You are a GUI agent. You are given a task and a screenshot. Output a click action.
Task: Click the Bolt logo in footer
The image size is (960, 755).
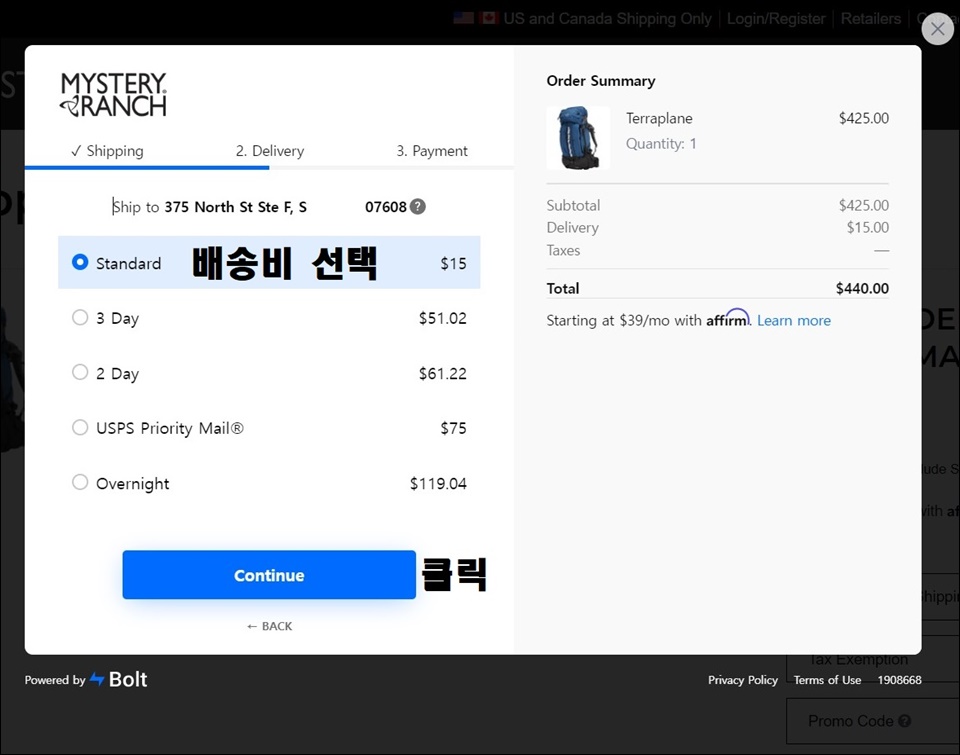tap(119, 679)
